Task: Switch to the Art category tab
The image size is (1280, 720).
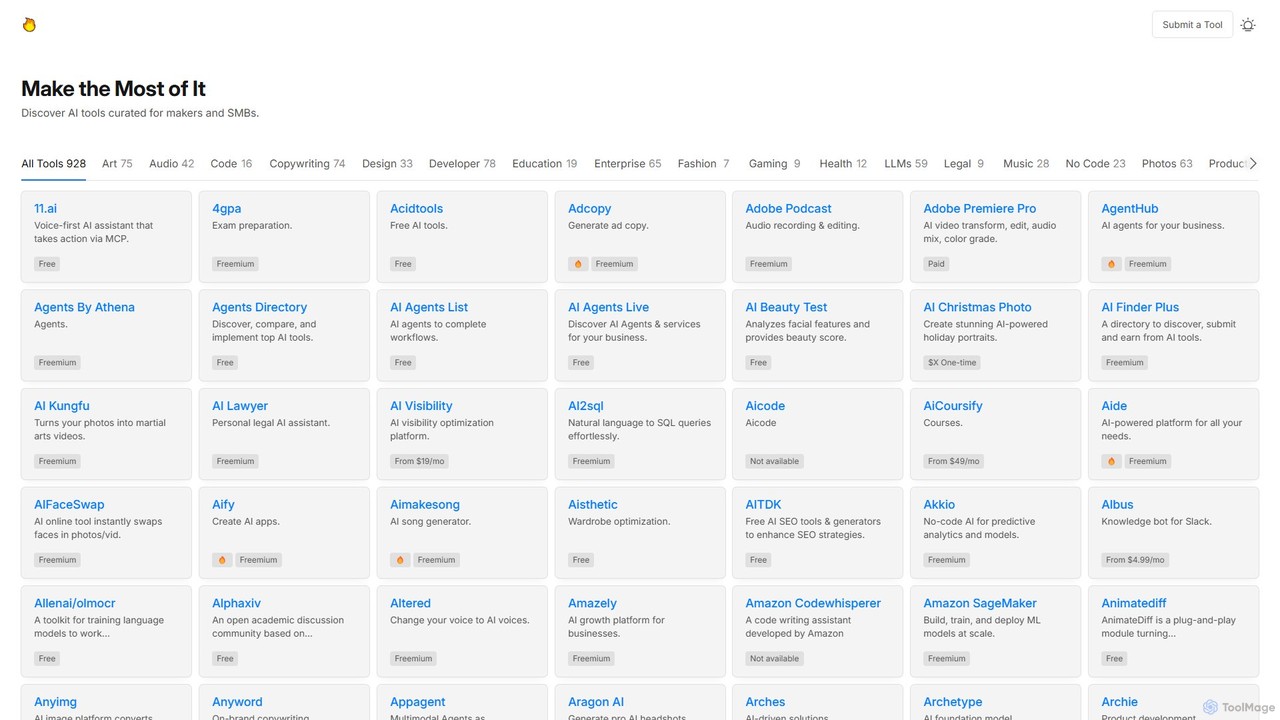Action: [117, 164]
